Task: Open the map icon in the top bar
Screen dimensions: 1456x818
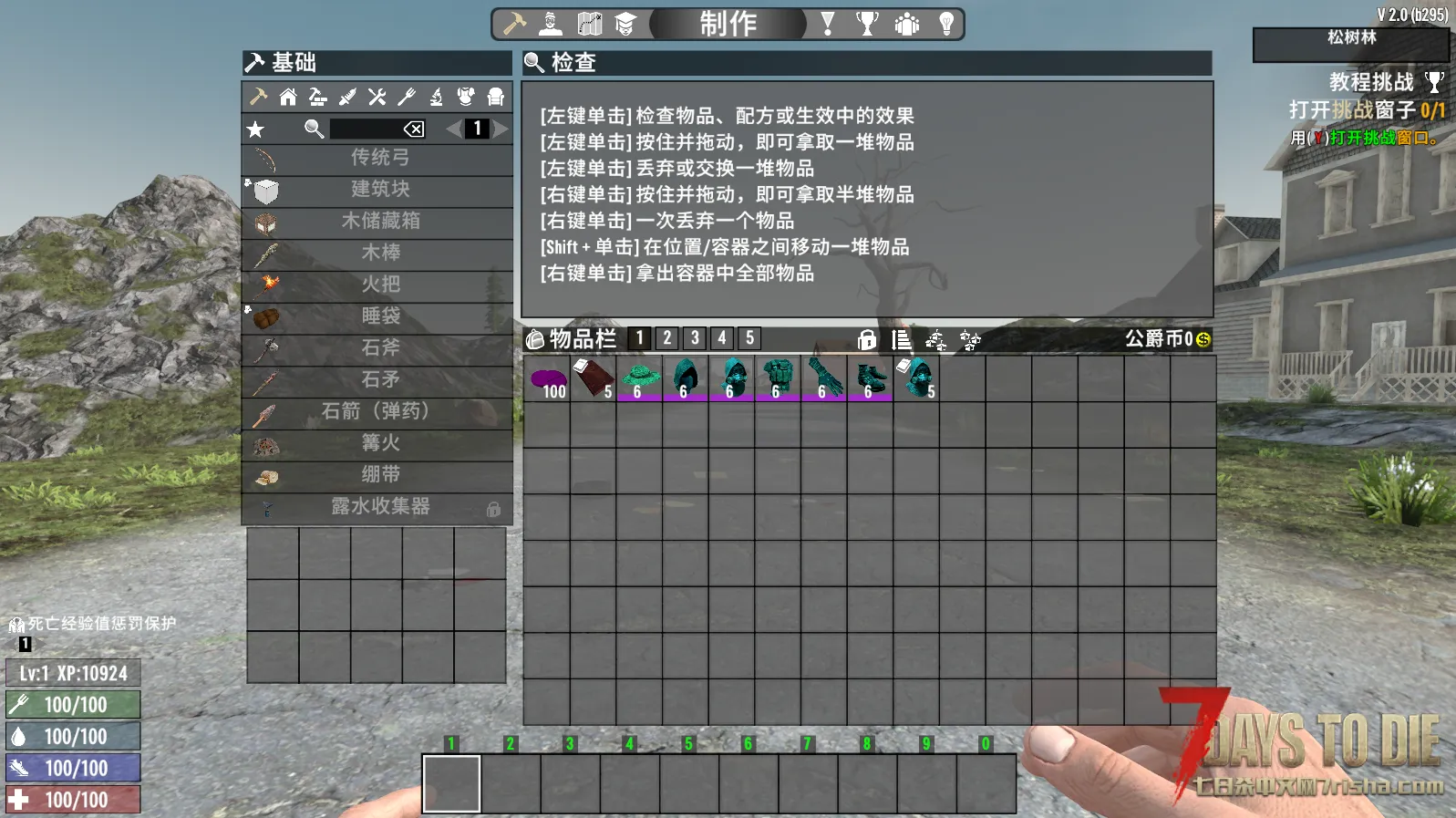Action: 590,23
